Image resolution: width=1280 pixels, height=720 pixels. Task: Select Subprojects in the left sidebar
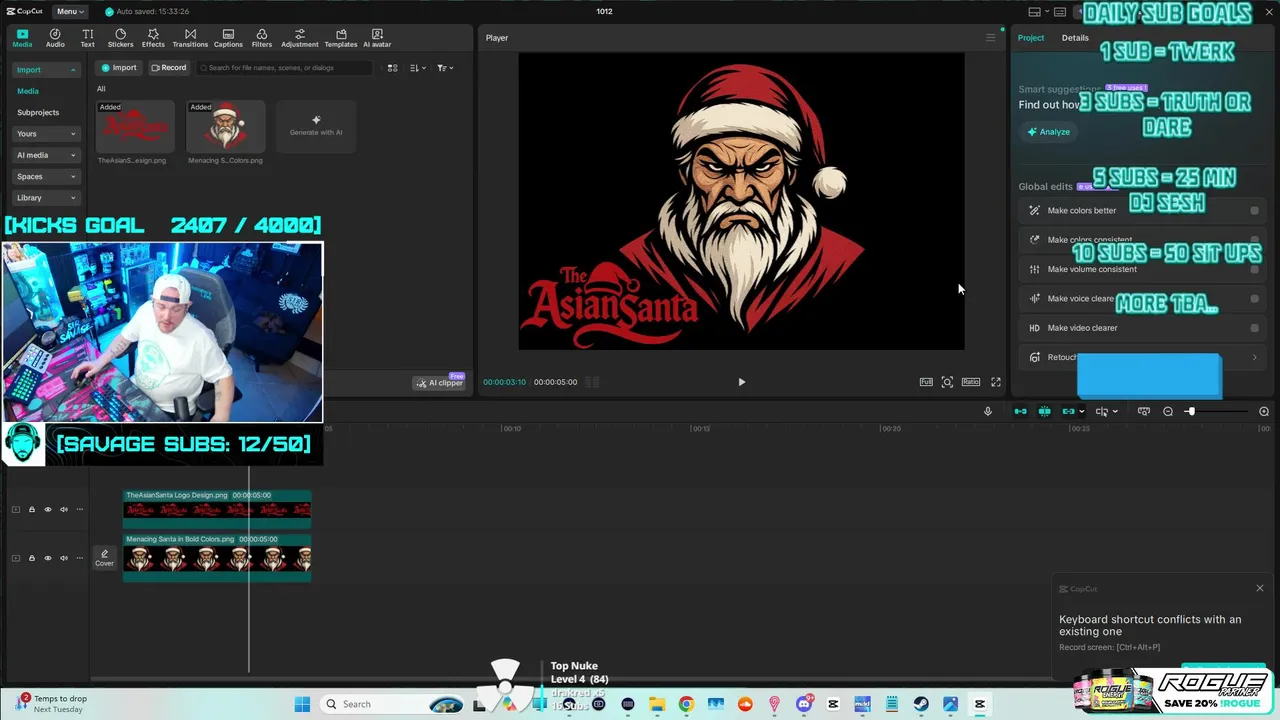tap(38, 112)
